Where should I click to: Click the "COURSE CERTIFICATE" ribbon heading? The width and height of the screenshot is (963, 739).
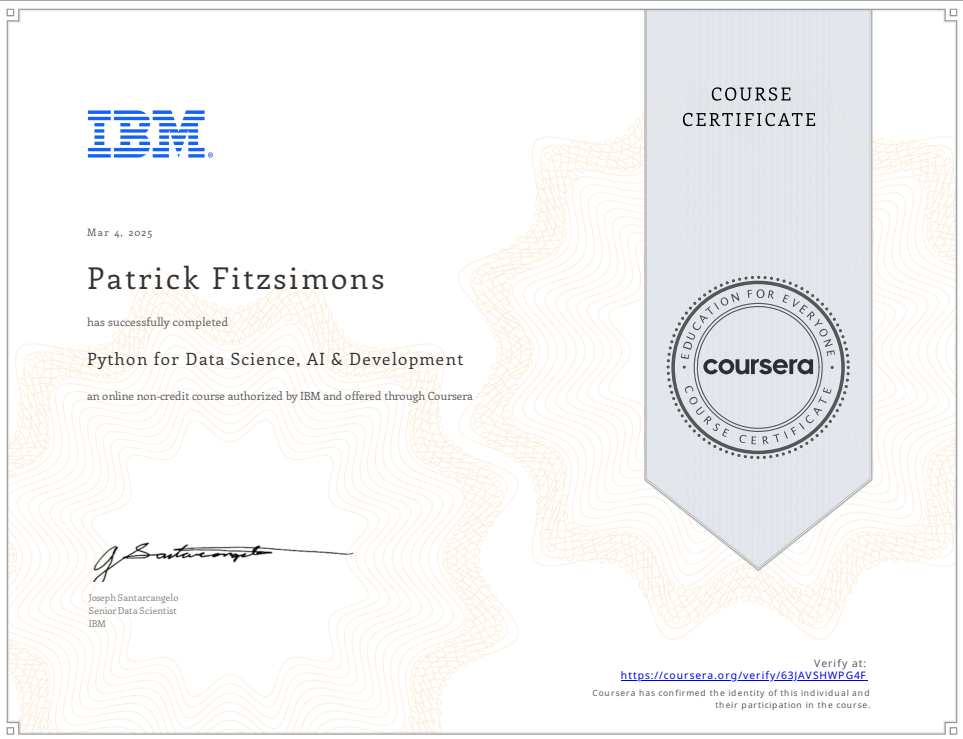pos(750,107)
